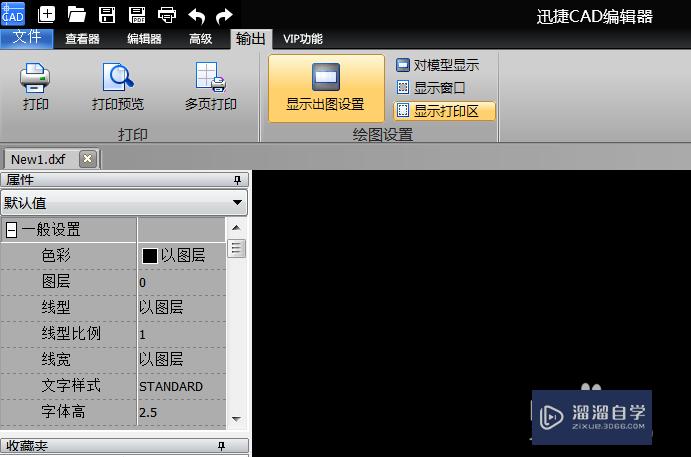
Task: Click the properties list scrollbar thumb
Action: (236, 249)
